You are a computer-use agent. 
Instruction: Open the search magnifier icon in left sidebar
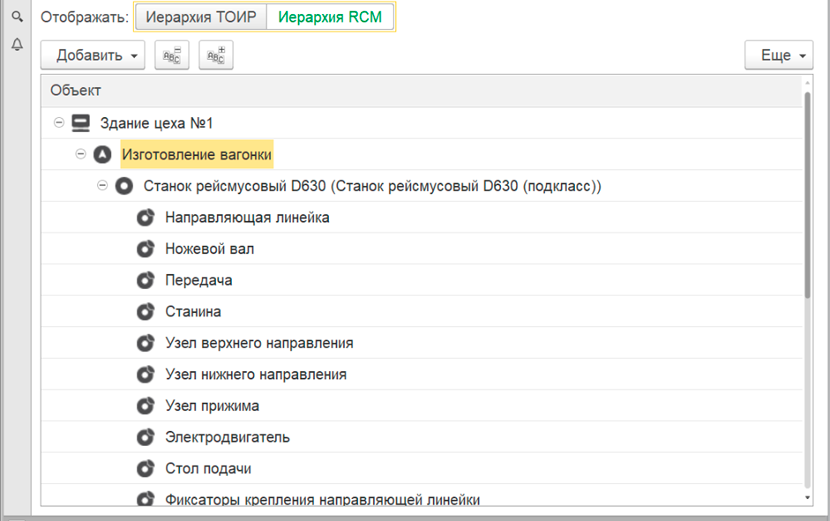[17, 17]
